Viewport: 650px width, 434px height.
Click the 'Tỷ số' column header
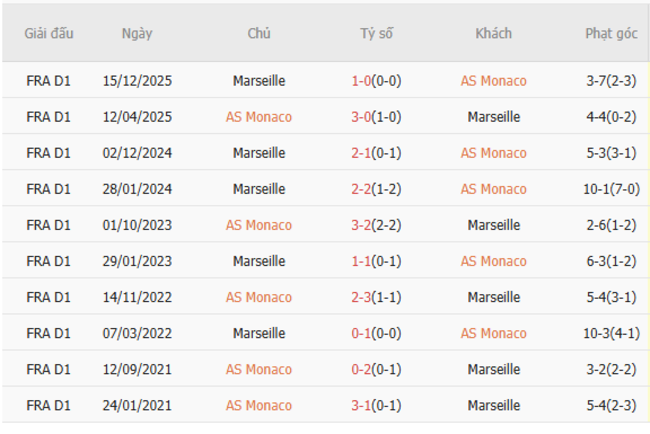tap(376, 33)
